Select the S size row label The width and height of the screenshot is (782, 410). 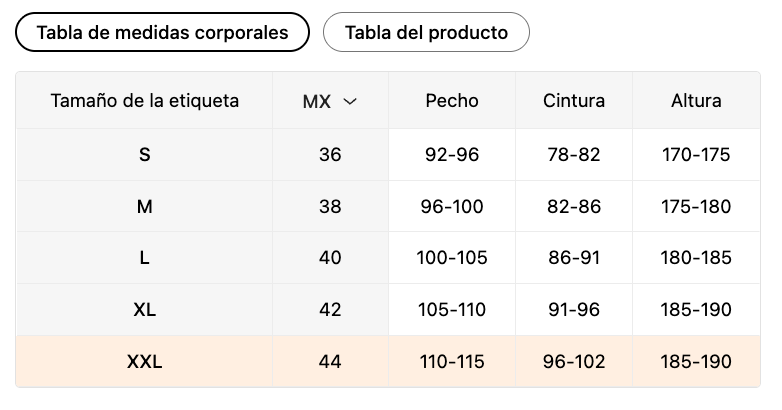click(x=145, y=155)
